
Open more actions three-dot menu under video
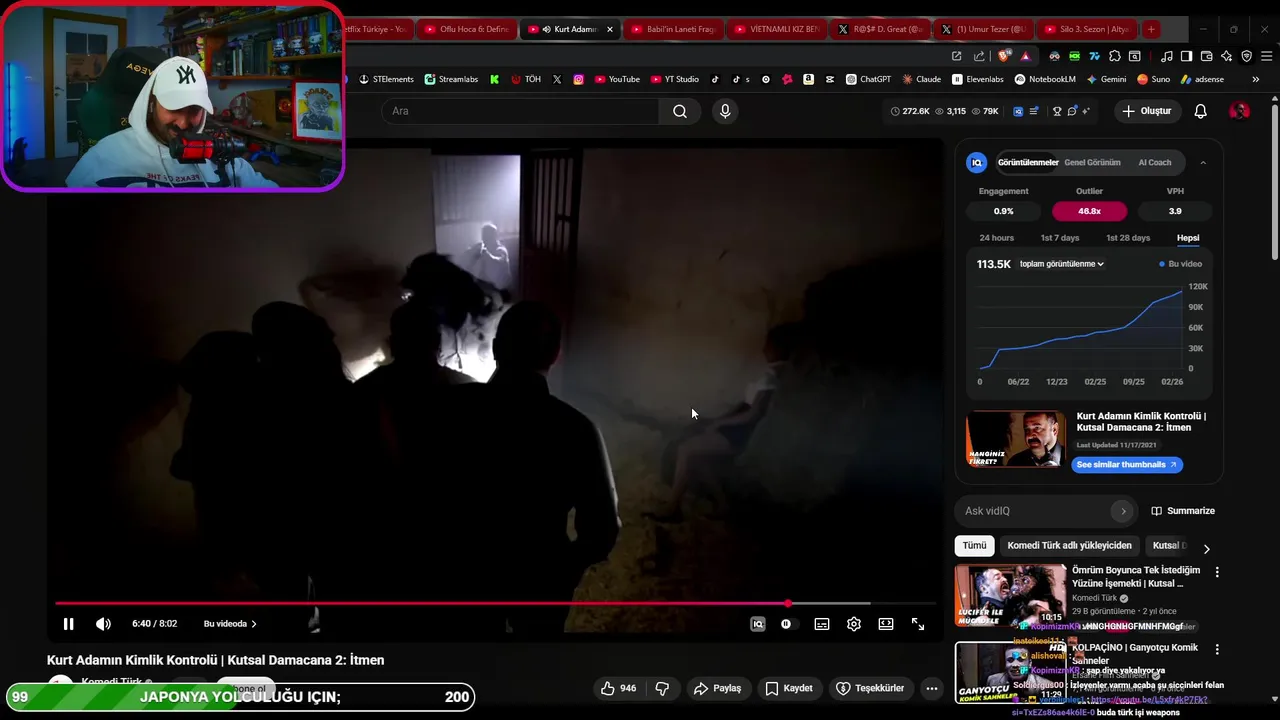click(x=932, y=688)
